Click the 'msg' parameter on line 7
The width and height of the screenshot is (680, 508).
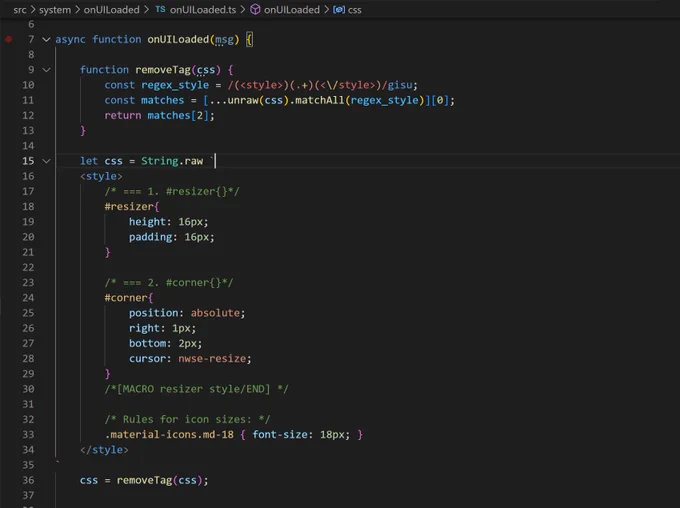tap(224, 39)
